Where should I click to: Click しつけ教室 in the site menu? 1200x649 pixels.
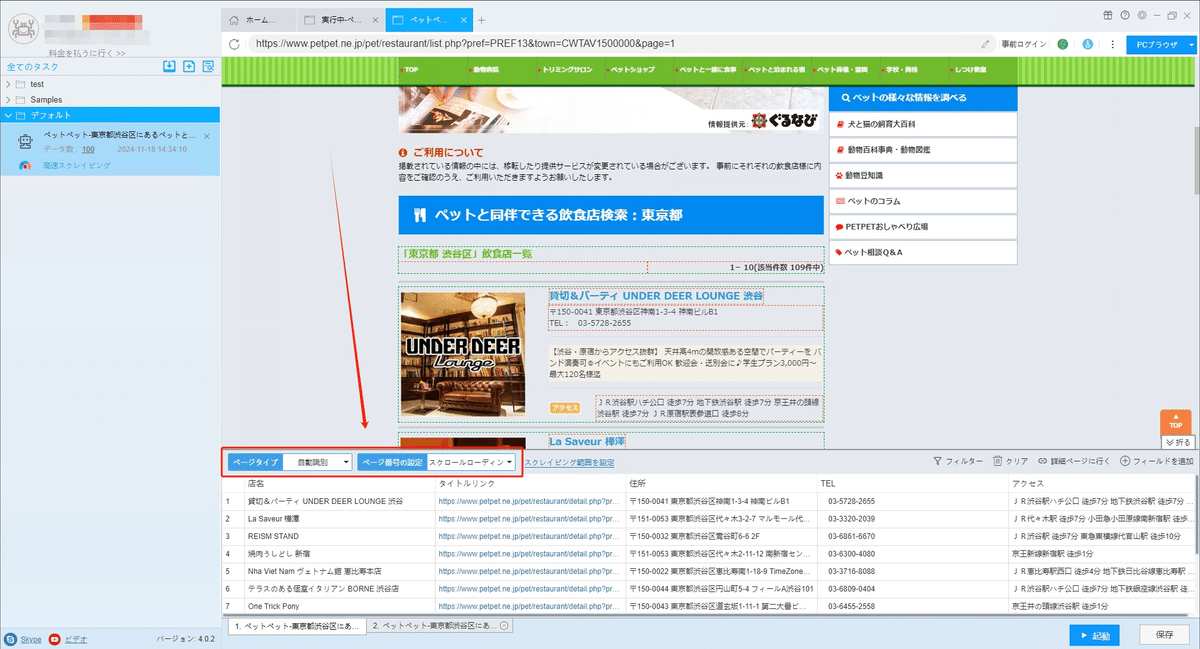tap(969, 70)
